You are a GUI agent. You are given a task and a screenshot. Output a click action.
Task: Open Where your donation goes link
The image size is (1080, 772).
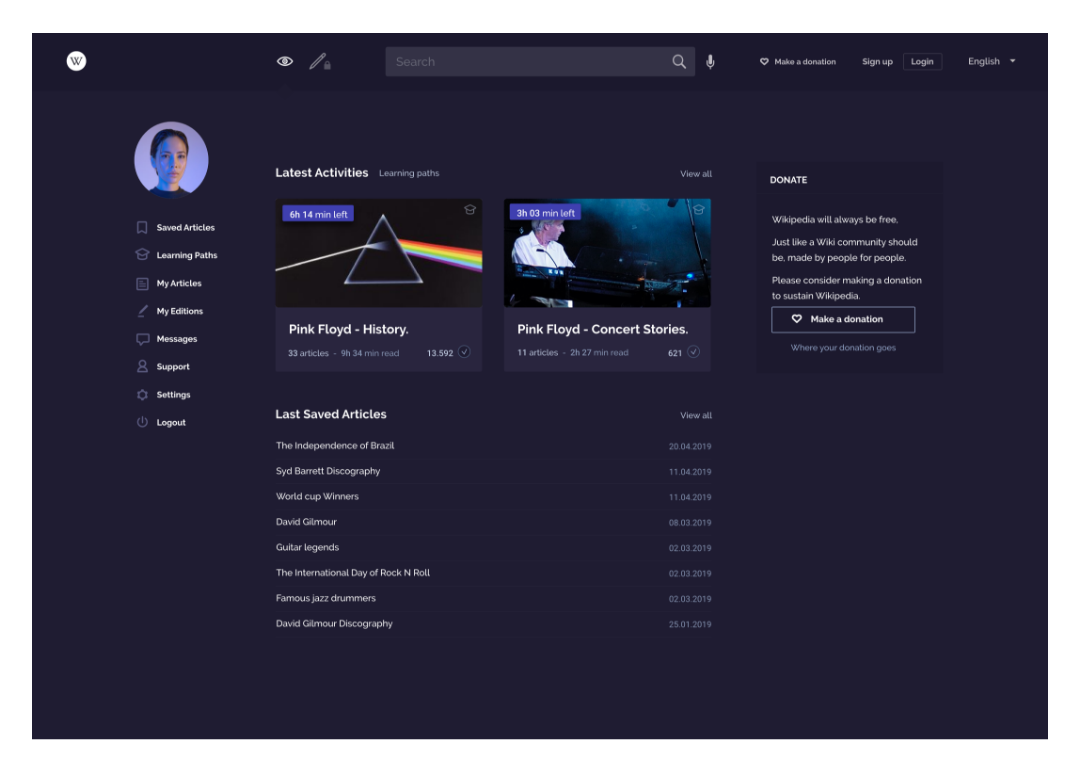[843, 348]
